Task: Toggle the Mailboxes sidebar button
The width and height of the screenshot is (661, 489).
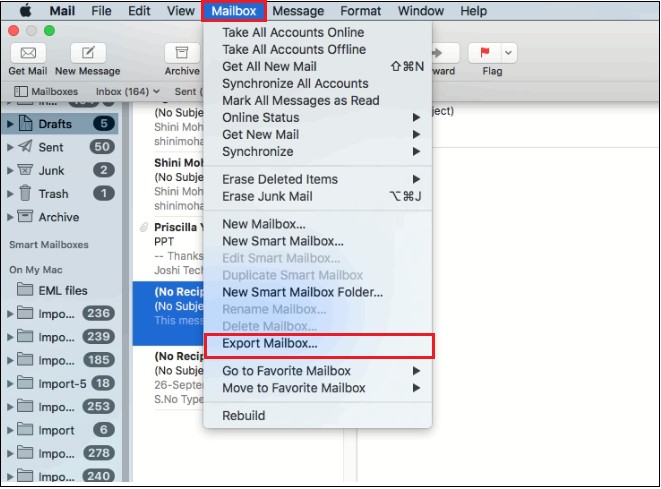Action: (x=46, y=91)
